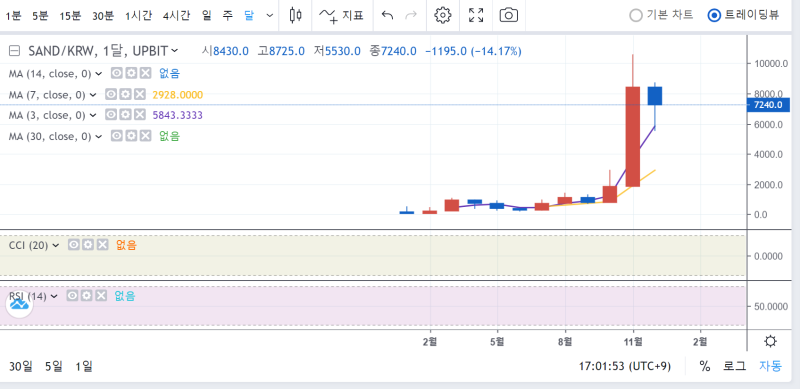The image size is (800, 389).
Task: Expand the MA (3, close, 0) dropdown
Action: pyautogui.click(x=93, y=115)
